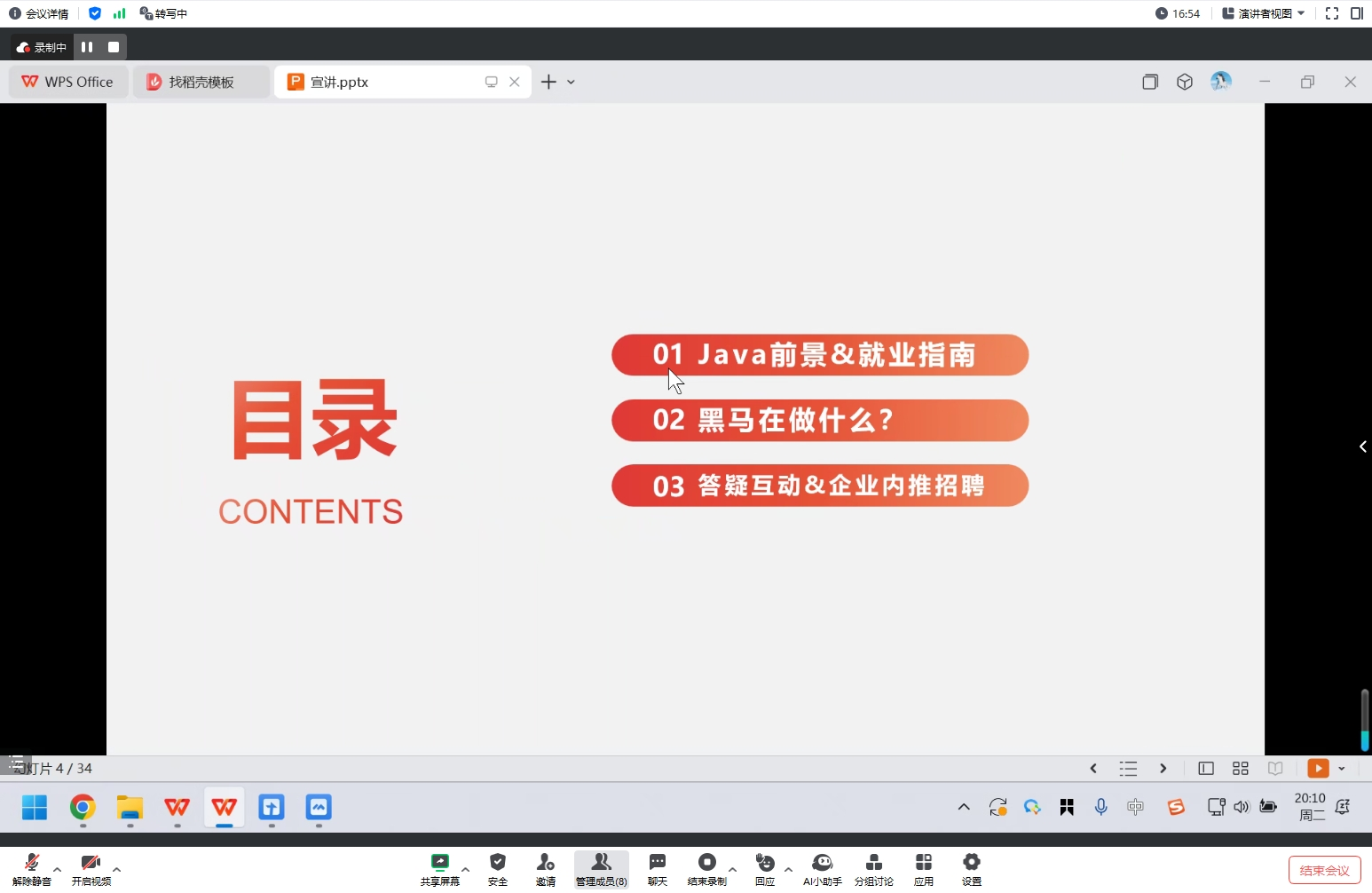Expand the 演讲者视图 view dropdown
1372x893 pixels.
(x=1264, y=13)
